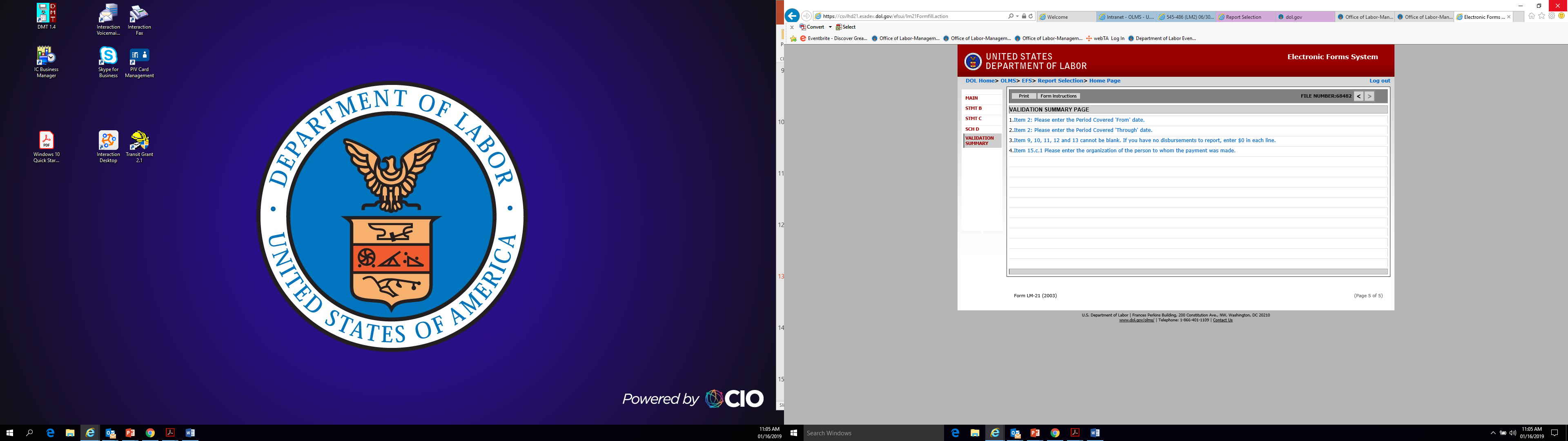Screen dimensions: 1568x441
Task: Click the browser back arrow button
Action: click(x=792, y=16)
